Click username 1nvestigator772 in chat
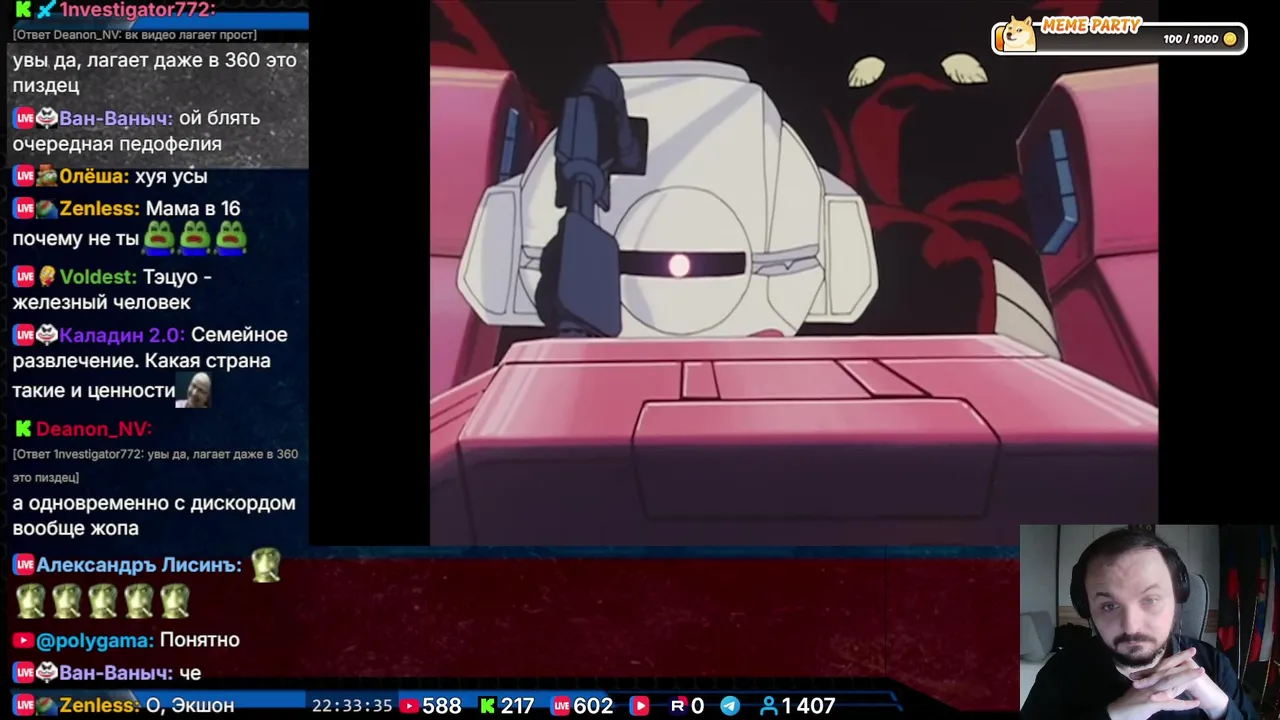 (137, 9)
